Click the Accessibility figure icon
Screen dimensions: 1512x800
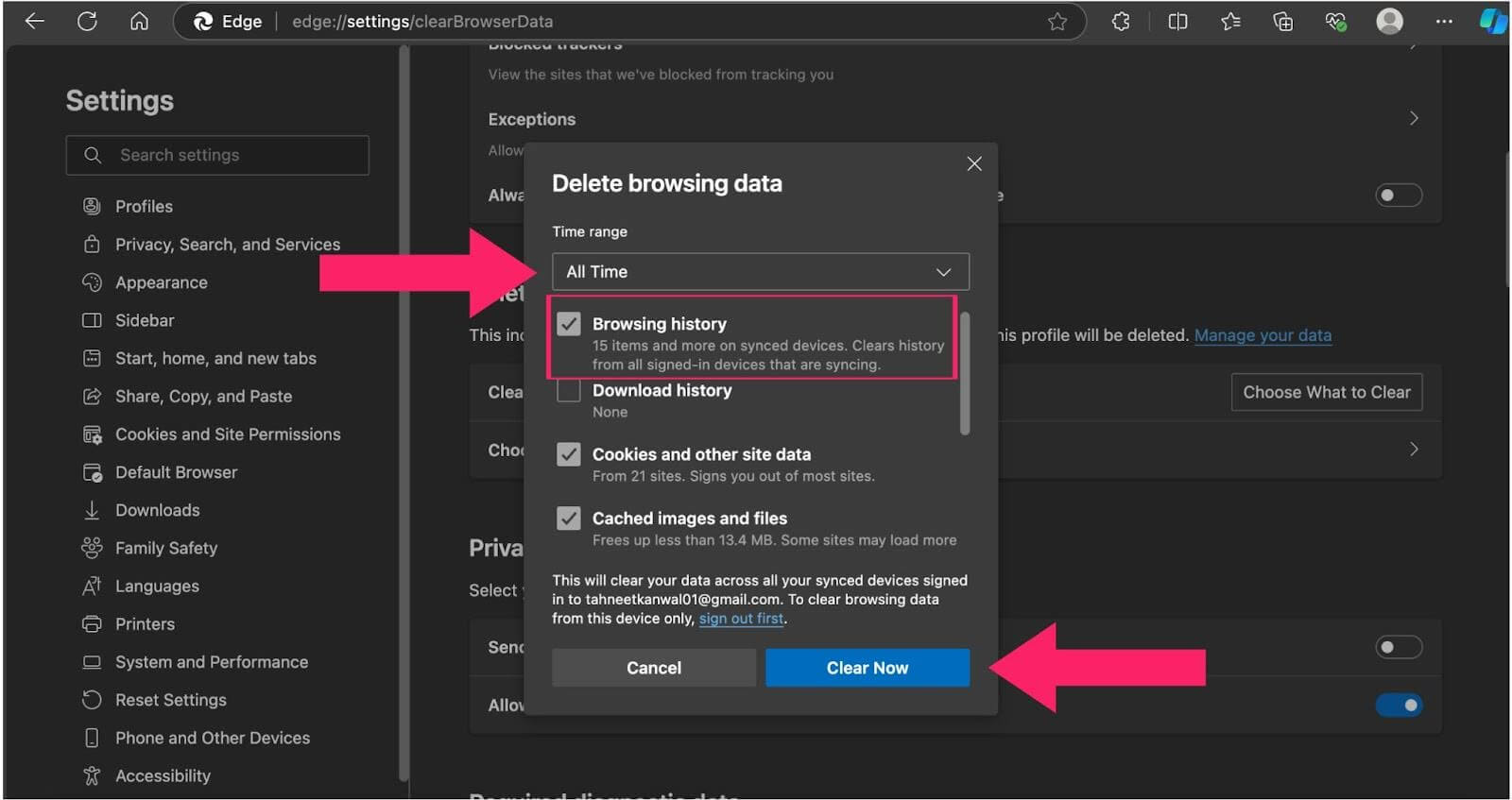tap(92, 775)
